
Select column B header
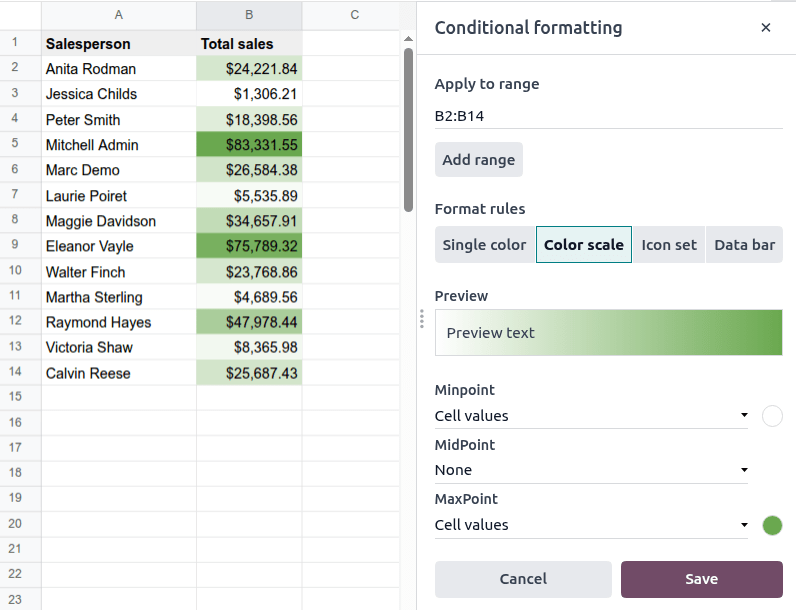249,14
